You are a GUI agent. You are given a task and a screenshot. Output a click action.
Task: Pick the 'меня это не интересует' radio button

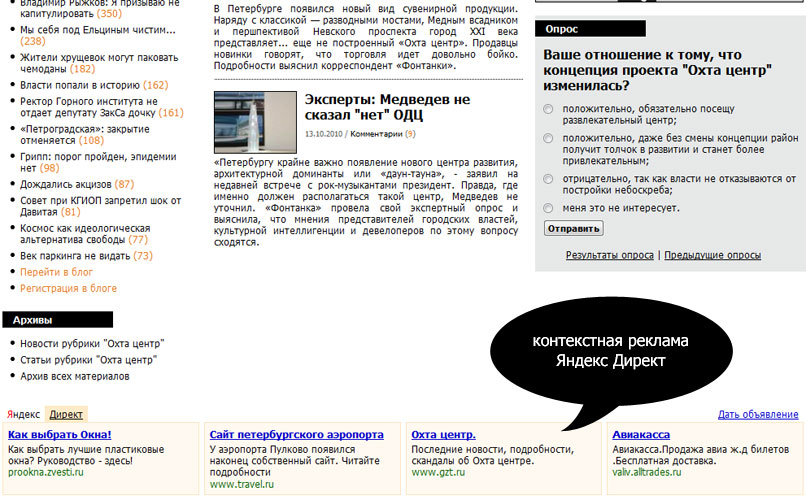pyautogui.click(x=548, y=208)
